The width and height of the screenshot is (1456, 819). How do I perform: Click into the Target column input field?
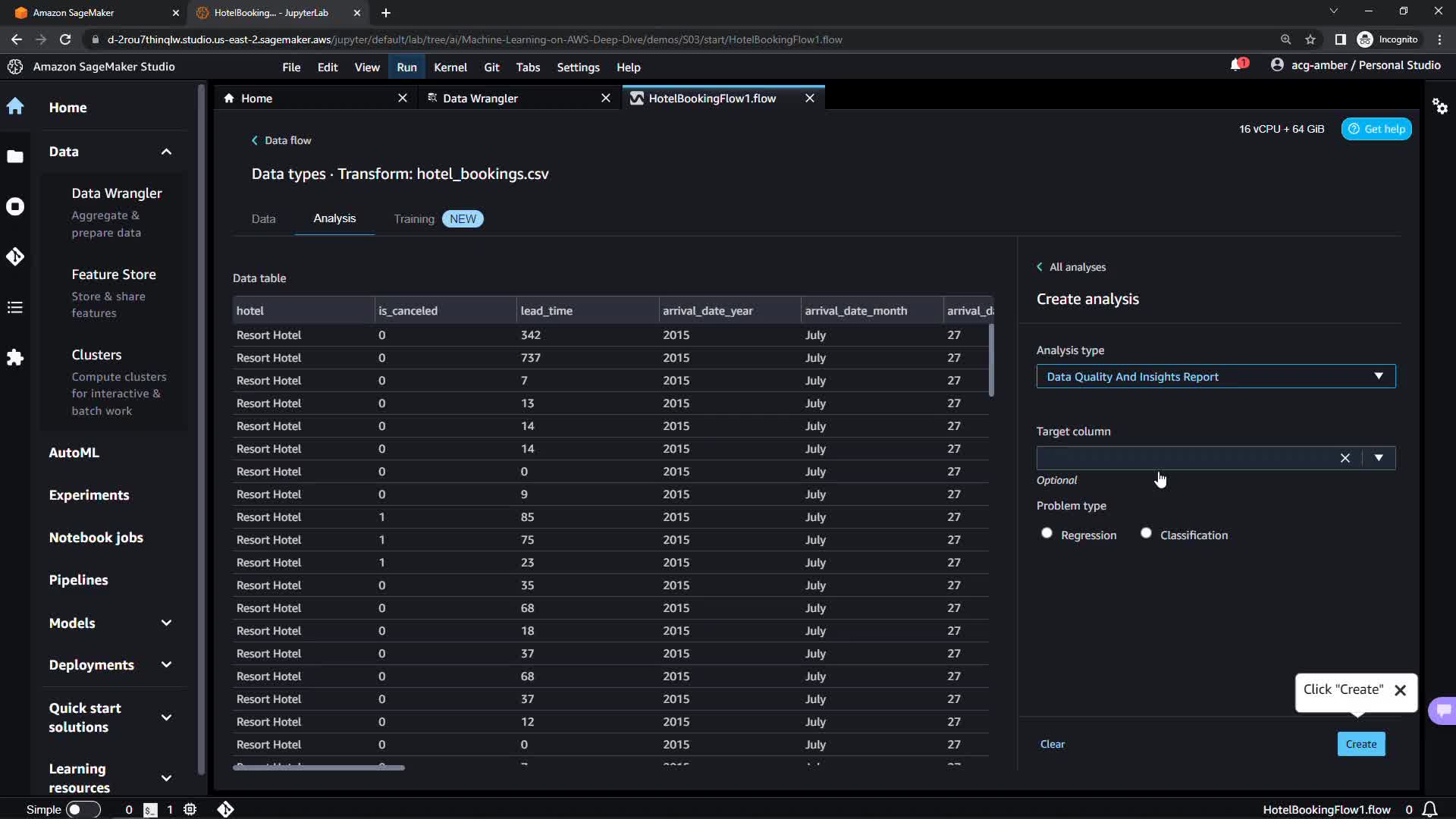(1183, 458)
